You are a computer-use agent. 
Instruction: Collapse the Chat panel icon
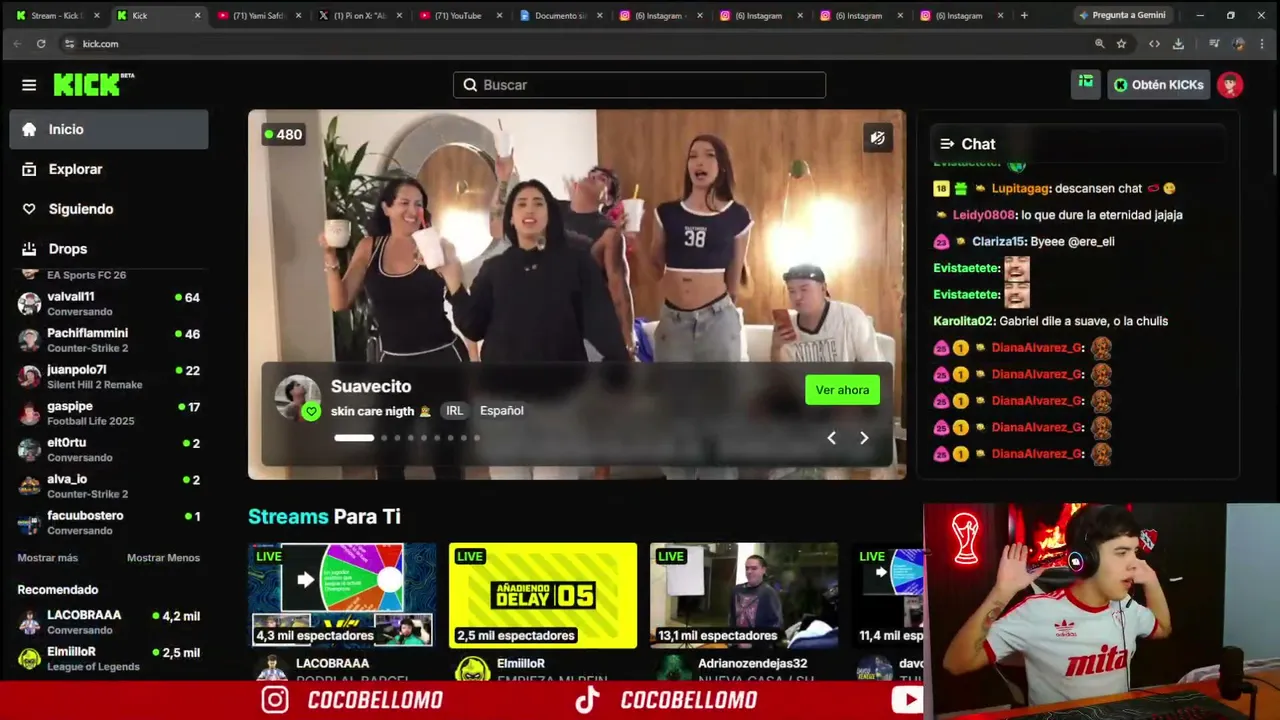[947, 144]
